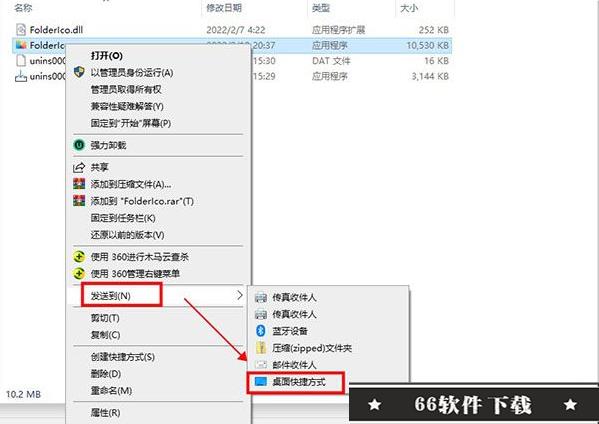The width and height of the screenshot is (599, 424).
Task: Select the first 传真收件人 entry in submenu
Action: point(294,297)
